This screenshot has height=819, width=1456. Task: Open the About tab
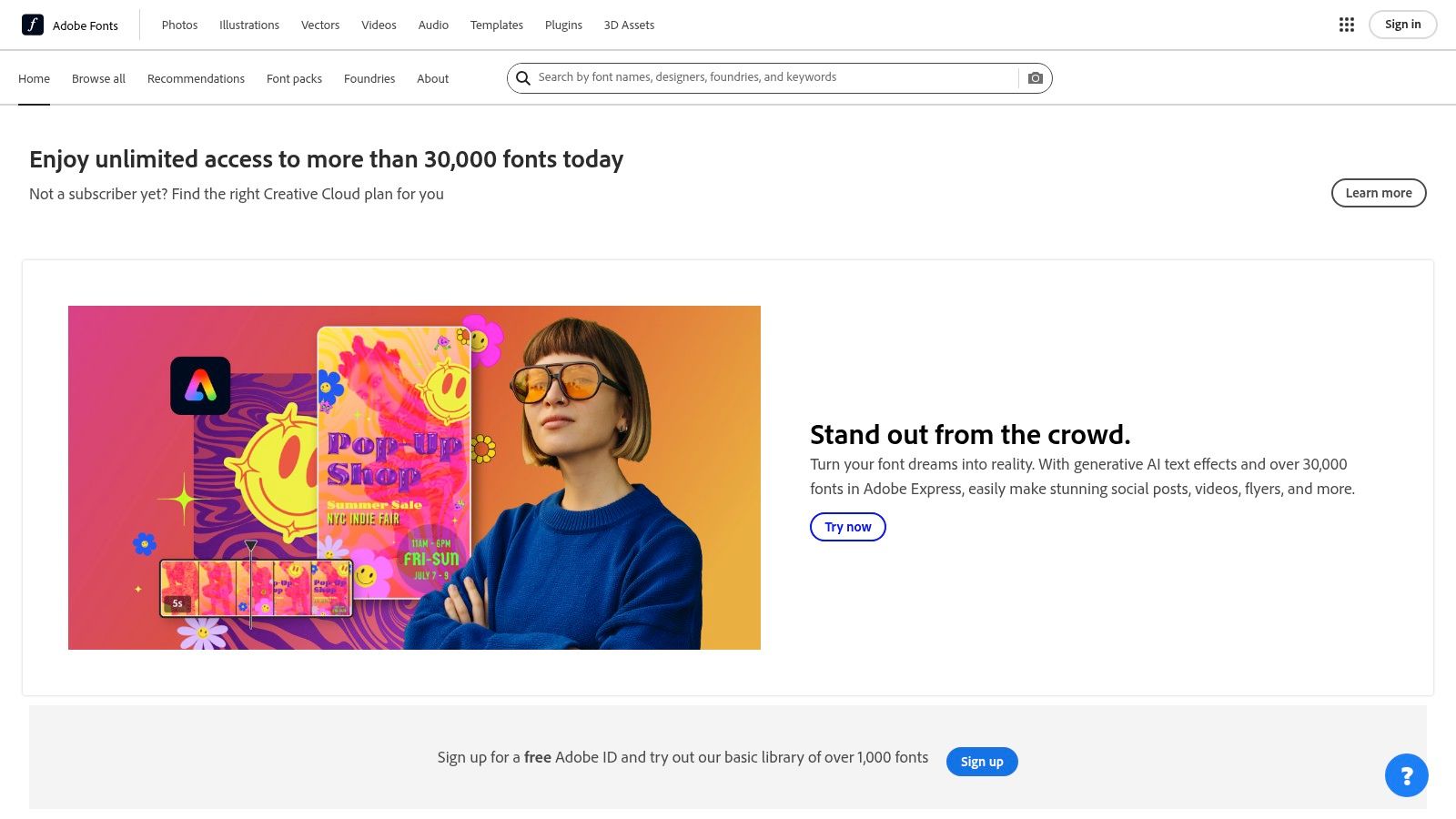pyautogui.click(x=432, y=78)
